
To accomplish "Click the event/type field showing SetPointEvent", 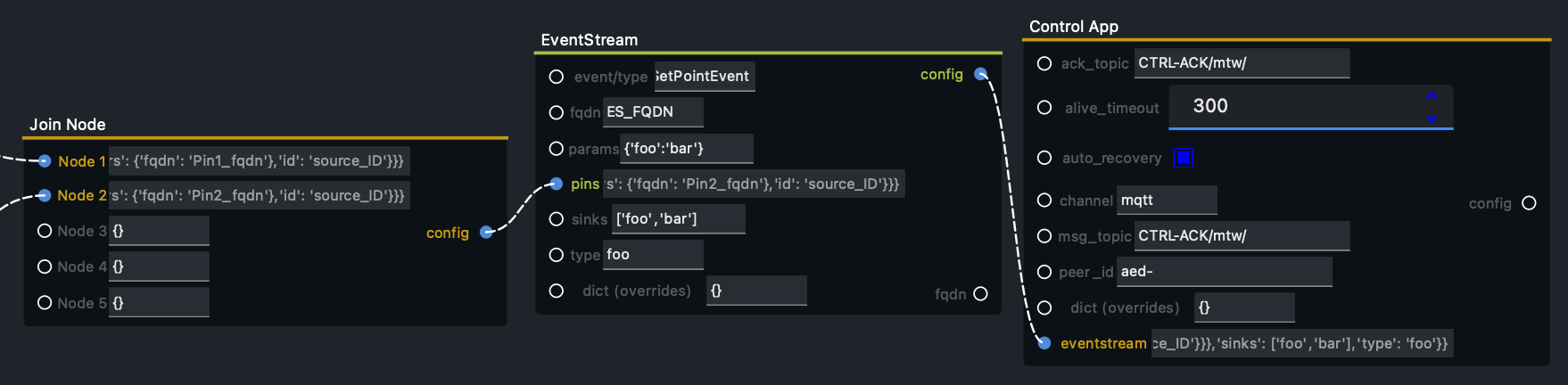I will tap(705, 77).
